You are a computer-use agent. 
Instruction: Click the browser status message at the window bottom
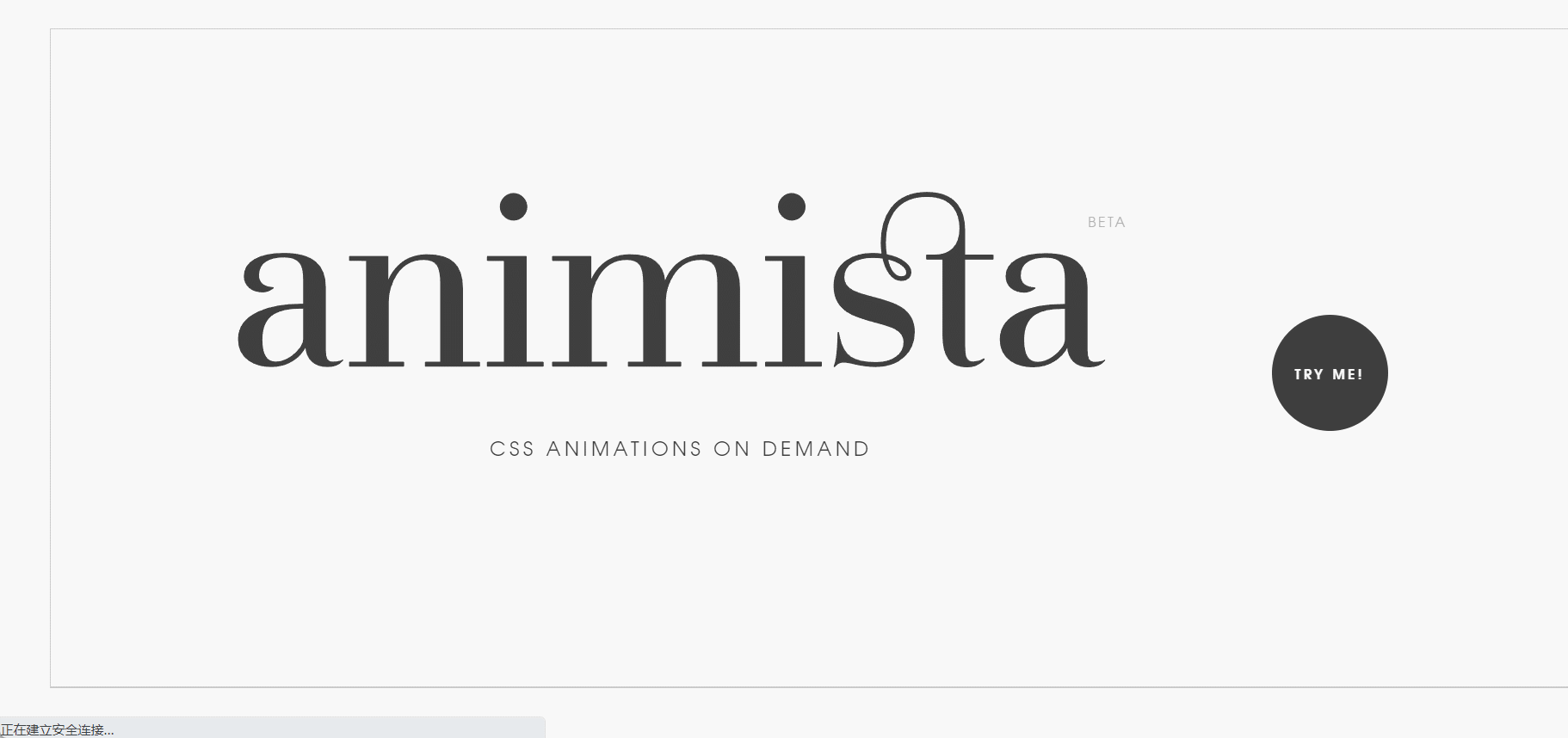click(x=57, y=730)
